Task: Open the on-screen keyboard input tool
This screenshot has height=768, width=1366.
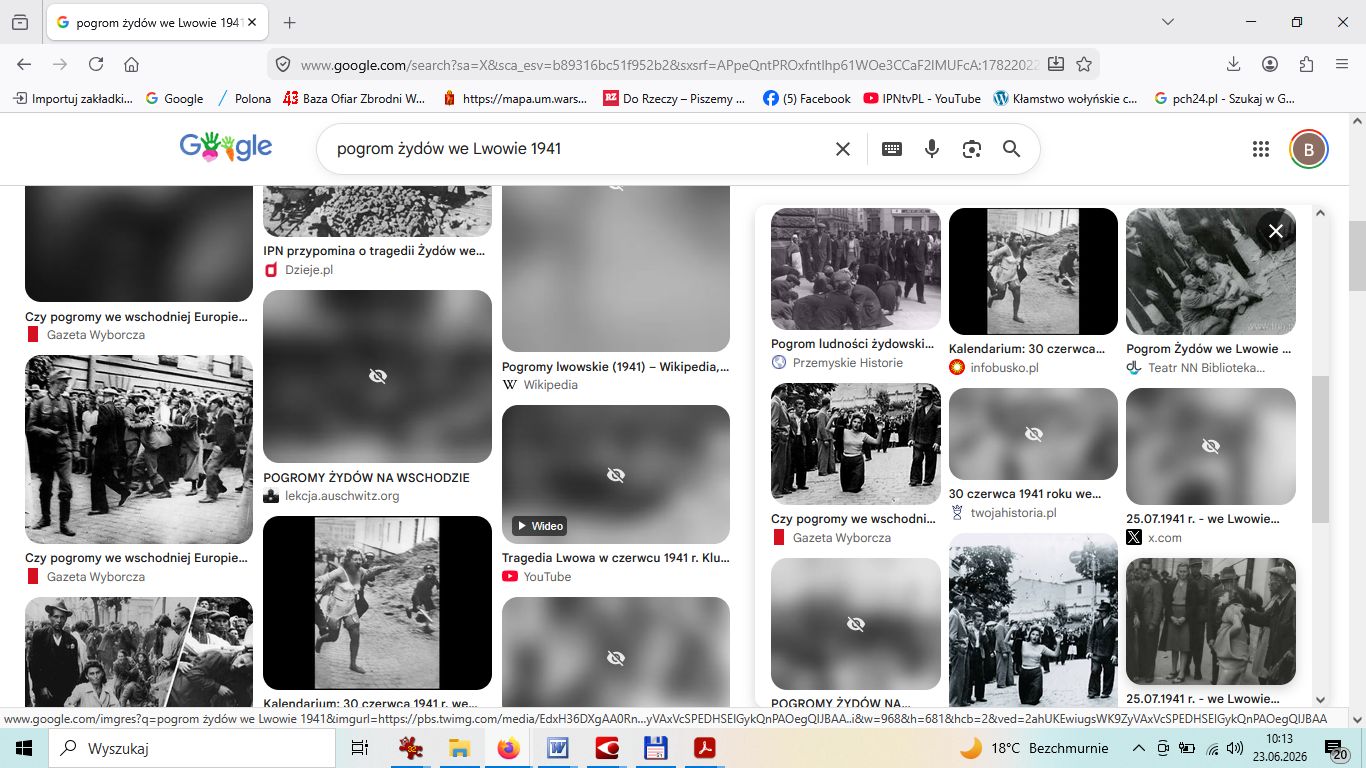Action: 892,149
